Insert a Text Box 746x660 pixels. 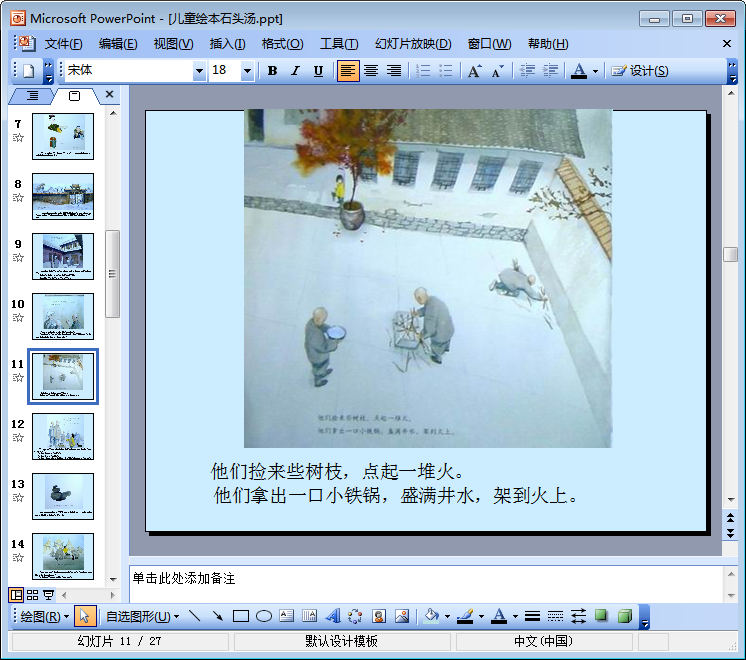tap(287, 616)
